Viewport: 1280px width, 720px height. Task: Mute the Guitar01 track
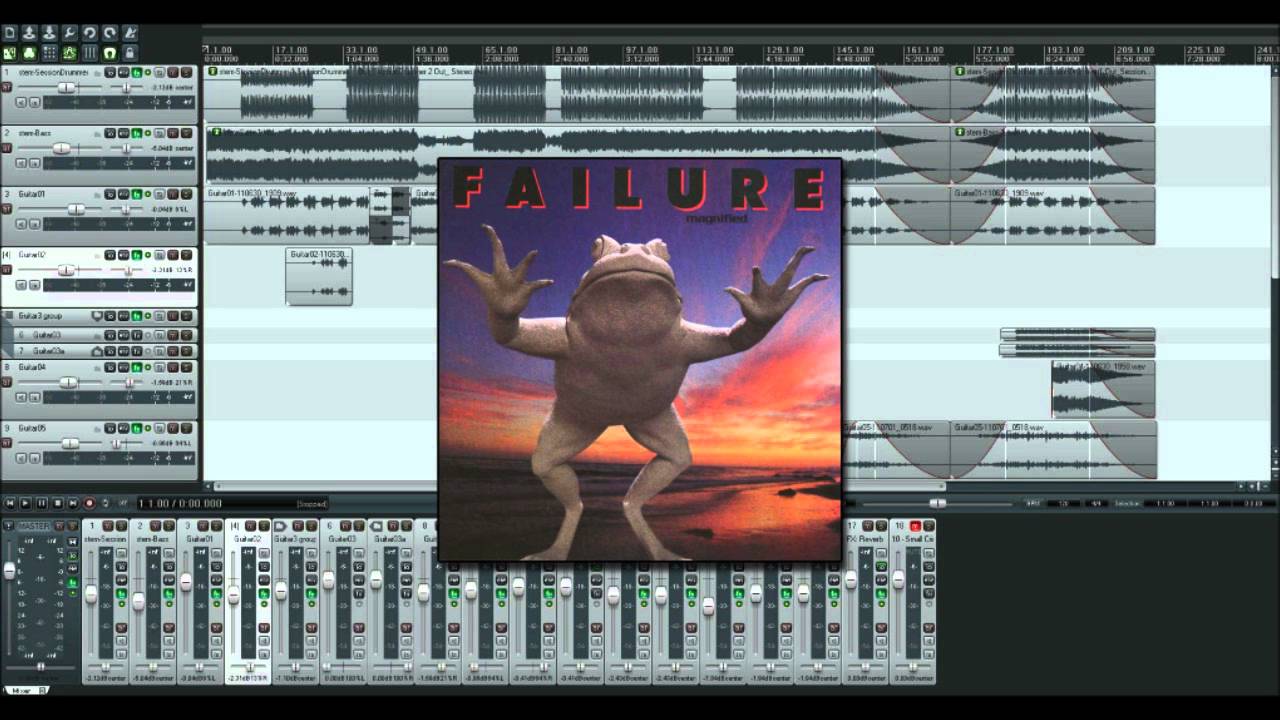click(173, 194)
